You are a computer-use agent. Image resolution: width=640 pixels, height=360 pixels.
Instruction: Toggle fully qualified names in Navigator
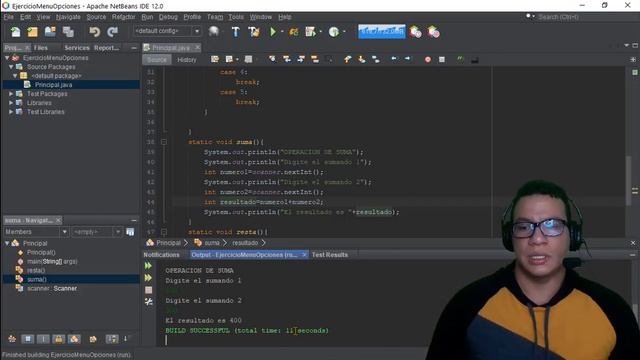(x=93, y=339)
